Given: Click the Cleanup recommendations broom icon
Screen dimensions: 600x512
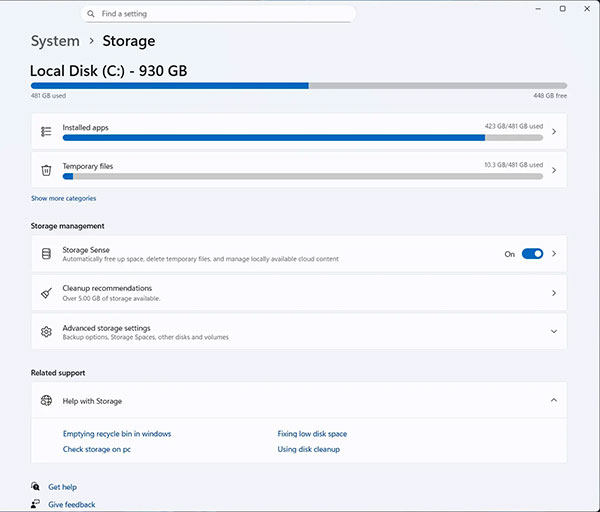Looking at the screenshot, I should pos(46,293).
